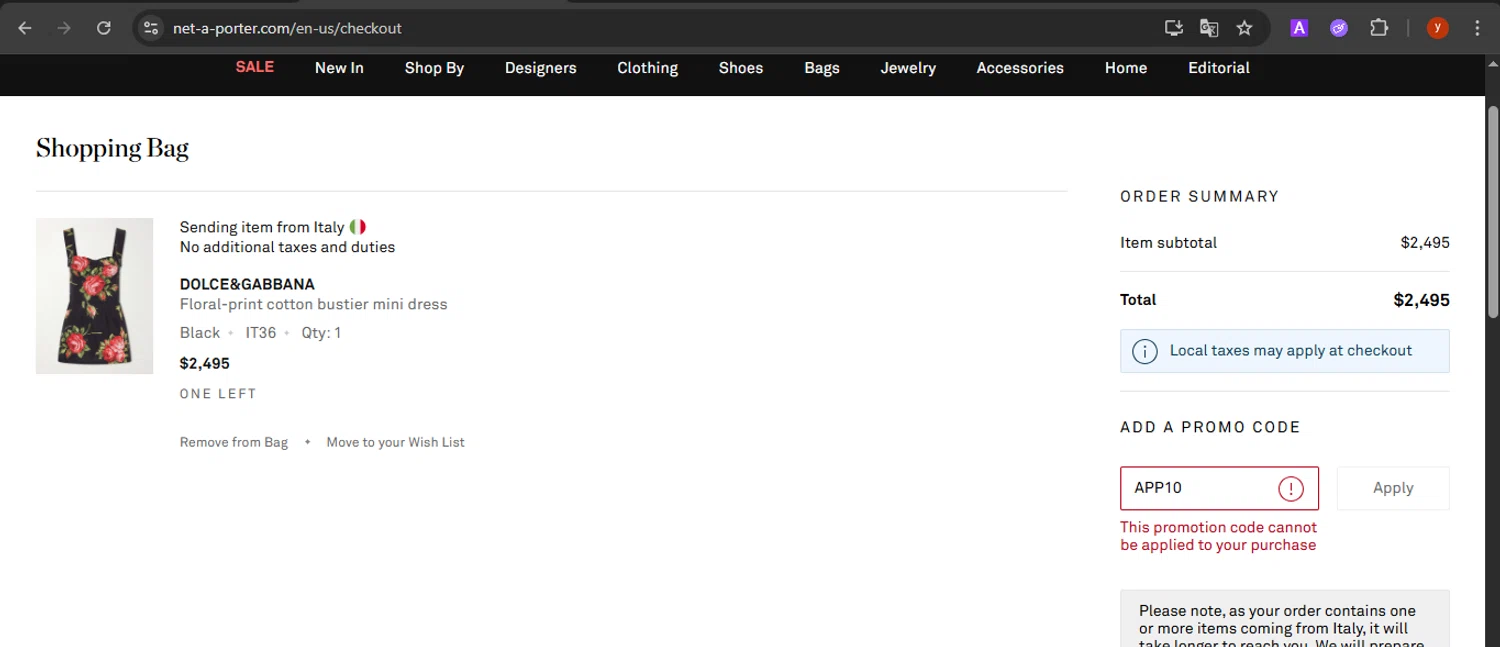Open the Jewelry menu

pyautogui.click(x=908, y=68)
